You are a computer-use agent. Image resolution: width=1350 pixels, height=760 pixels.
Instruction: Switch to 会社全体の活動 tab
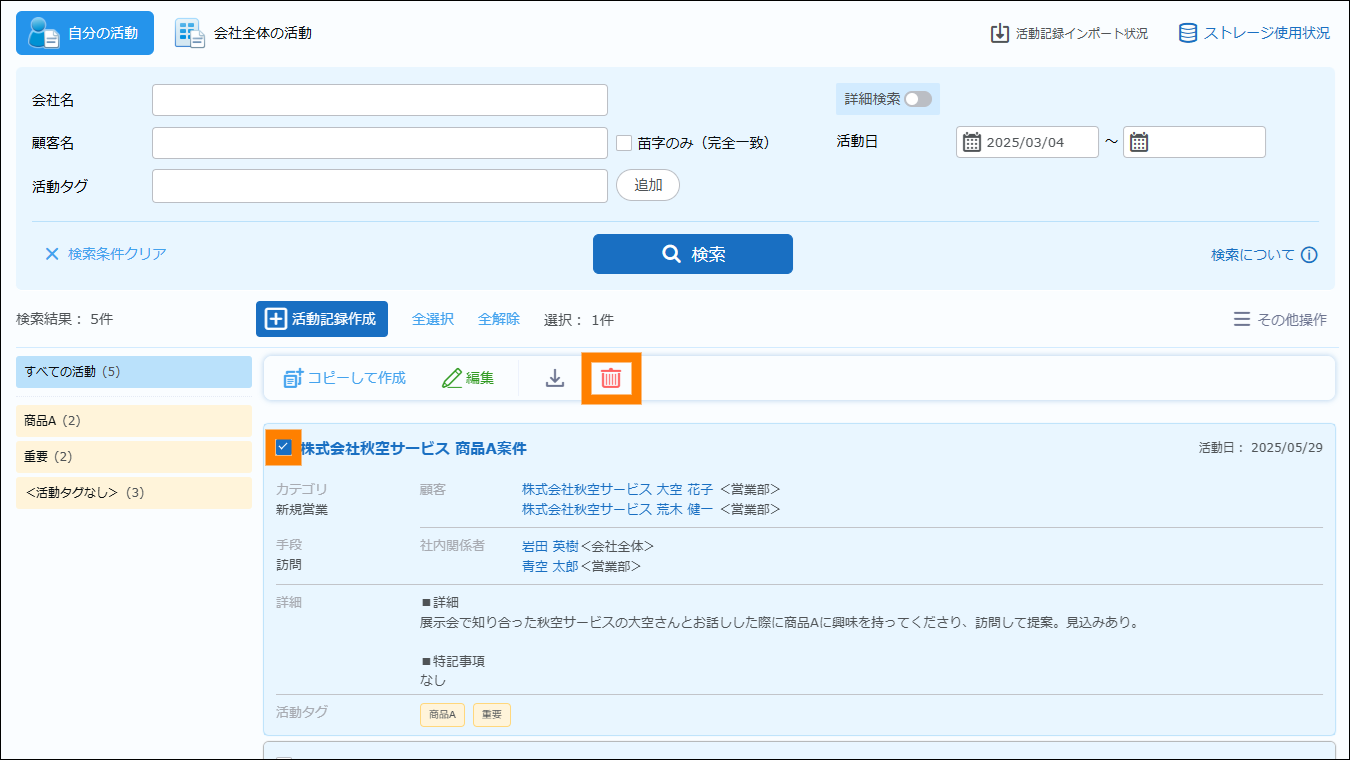[244, 33]
